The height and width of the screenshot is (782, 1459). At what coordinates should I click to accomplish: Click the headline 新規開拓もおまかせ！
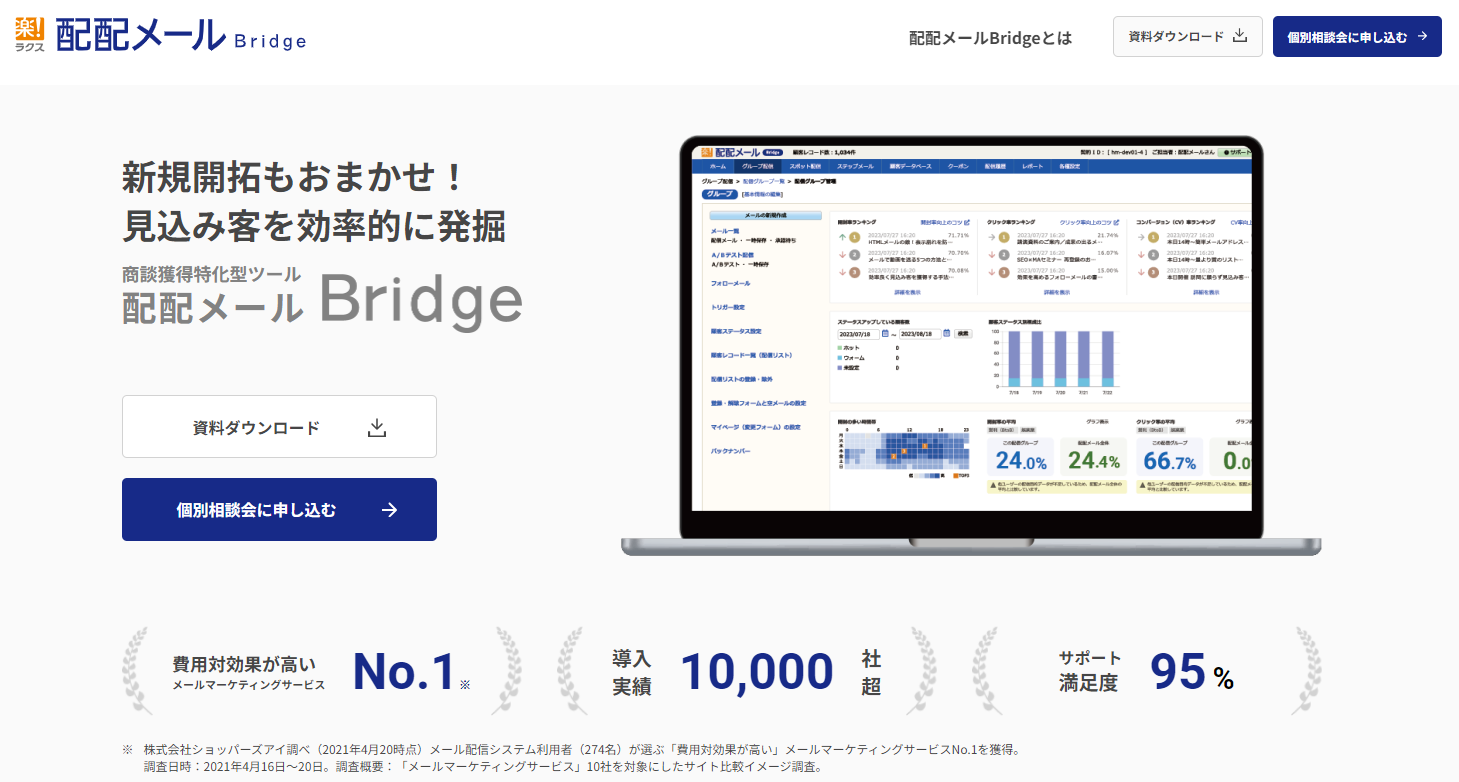pos(293,177)
